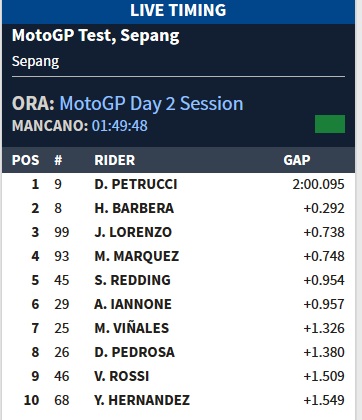Image resolution: width=362 pixels, height=420 pixels.
Task: Select rider D. PETRUCCI row
Action: click(178, 184)
